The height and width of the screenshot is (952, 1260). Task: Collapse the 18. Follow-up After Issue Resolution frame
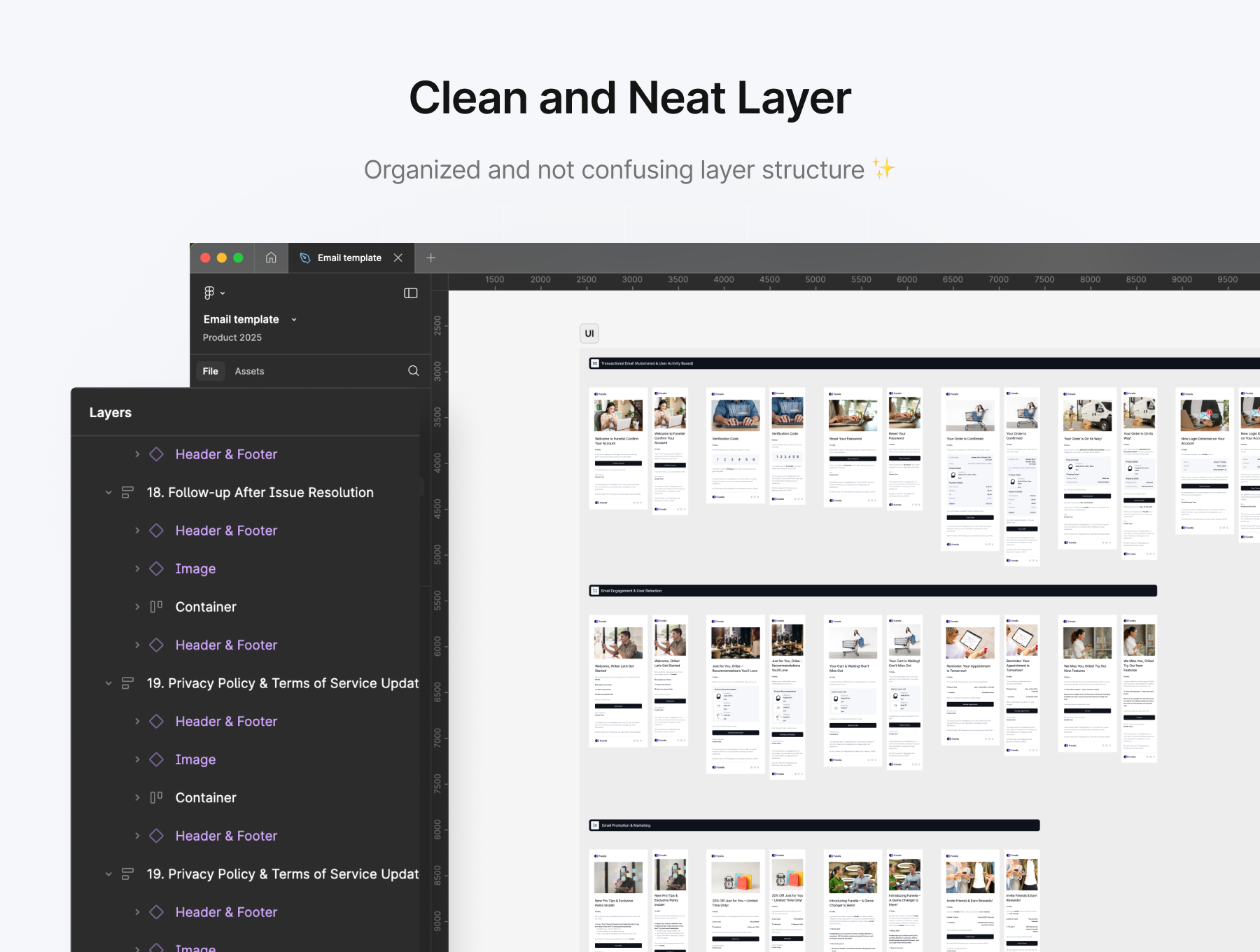(x=108, y=493)
